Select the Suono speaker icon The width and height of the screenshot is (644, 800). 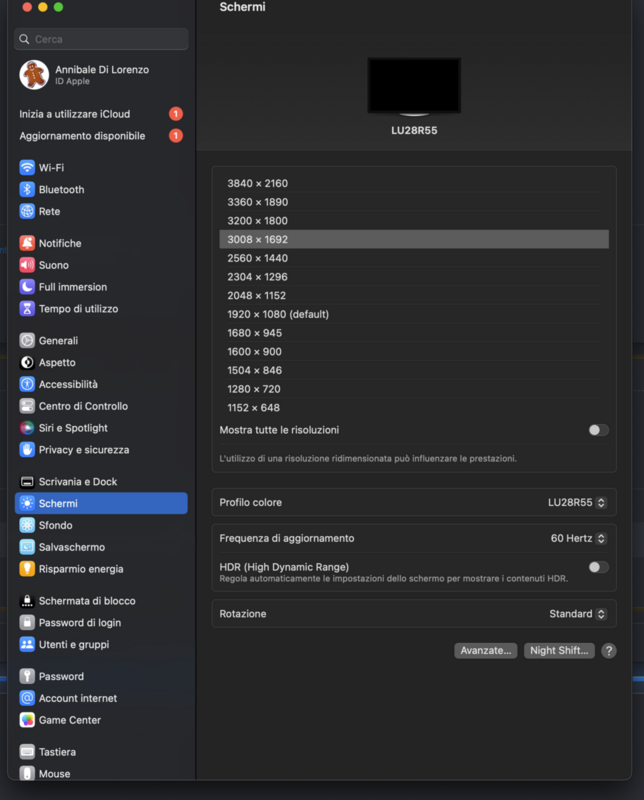click(x=27, y=265)
